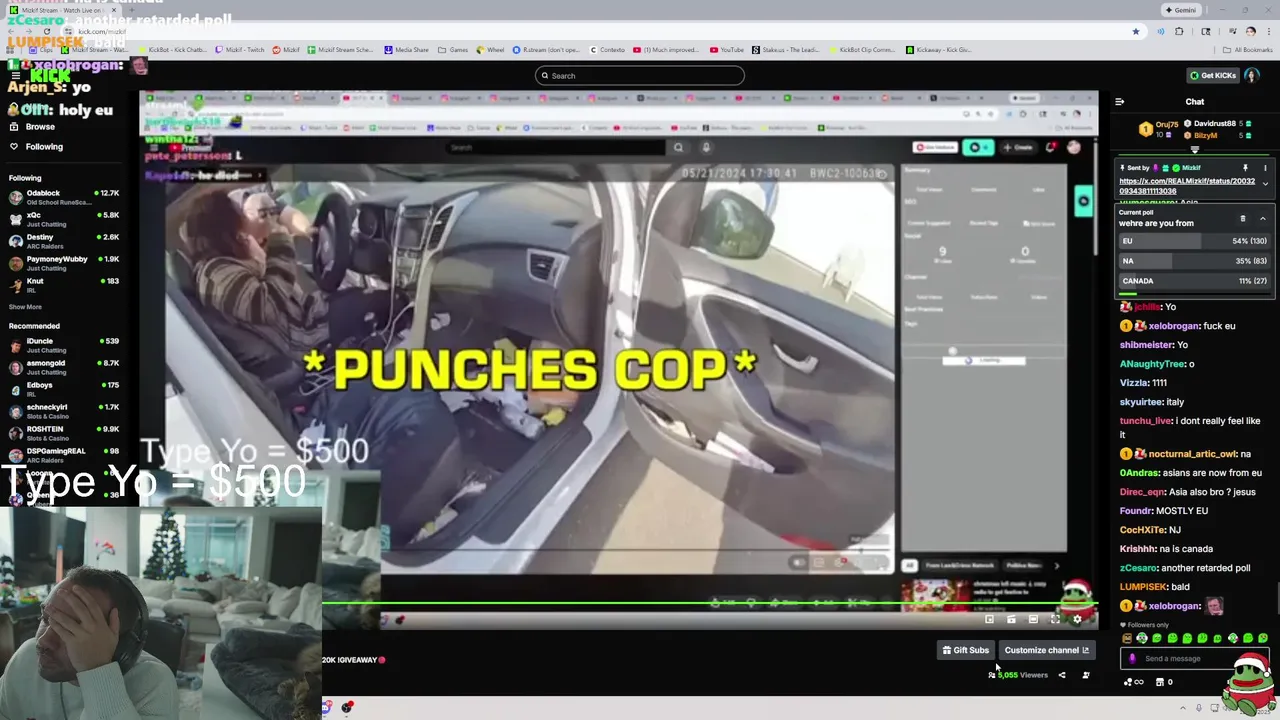Viewport: 1280px width, 720px height.
Task: Focus the Kick search field
Action: click(640, 76)
